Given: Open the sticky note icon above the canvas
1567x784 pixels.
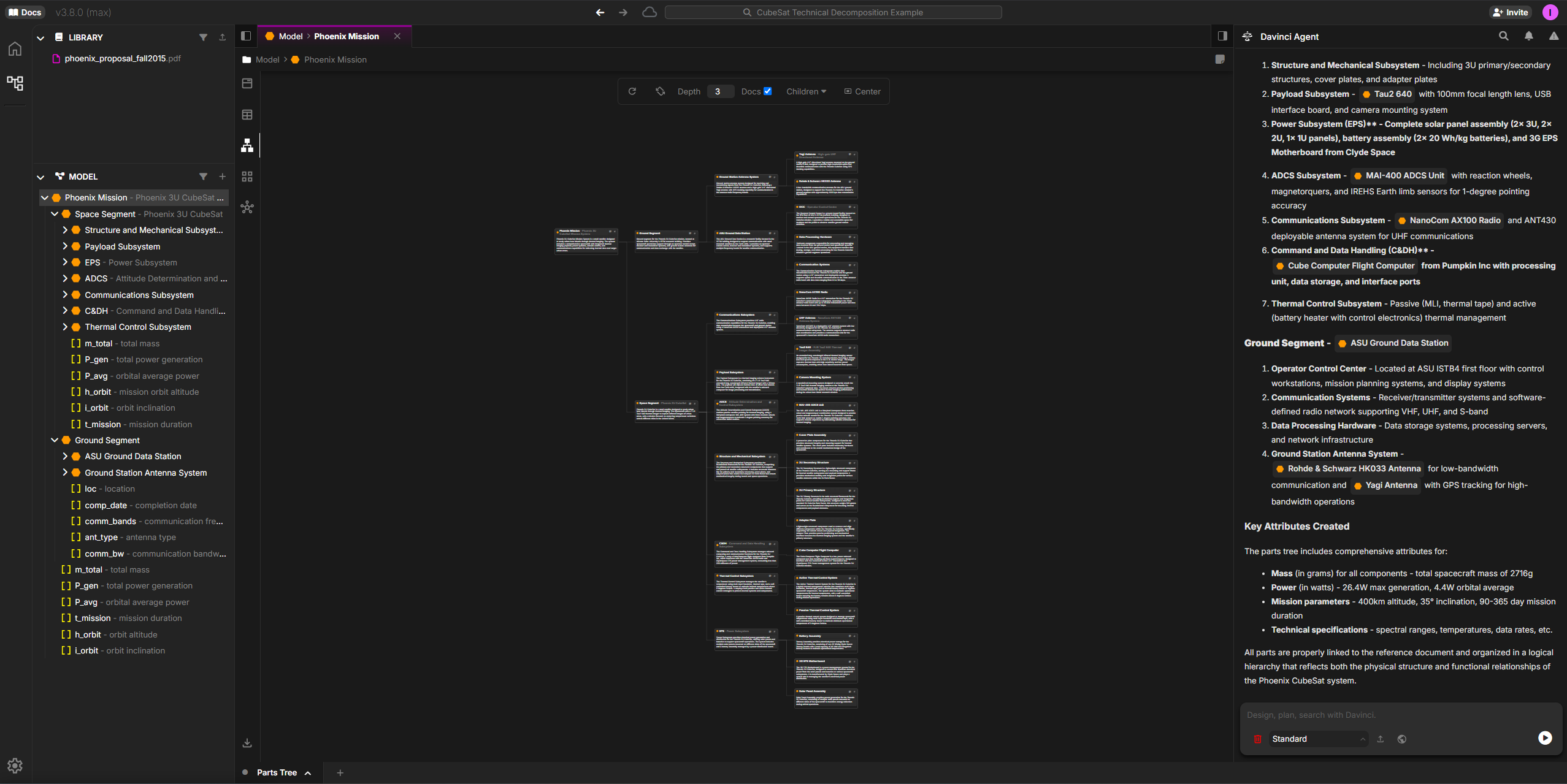Looking at the screenshot, I should [1219, 59].
